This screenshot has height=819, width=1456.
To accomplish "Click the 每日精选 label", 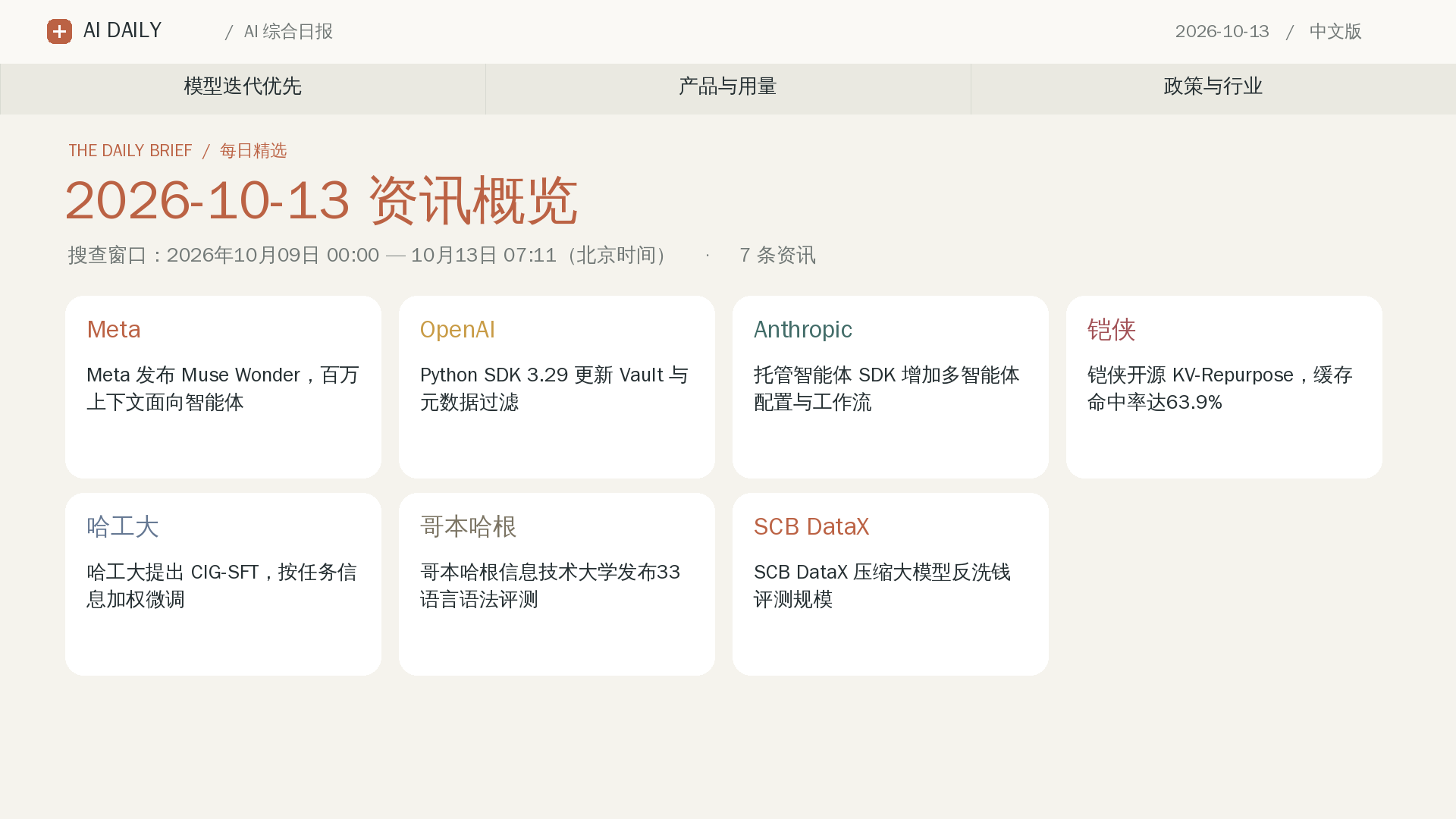I will click(x=253, y=150).
